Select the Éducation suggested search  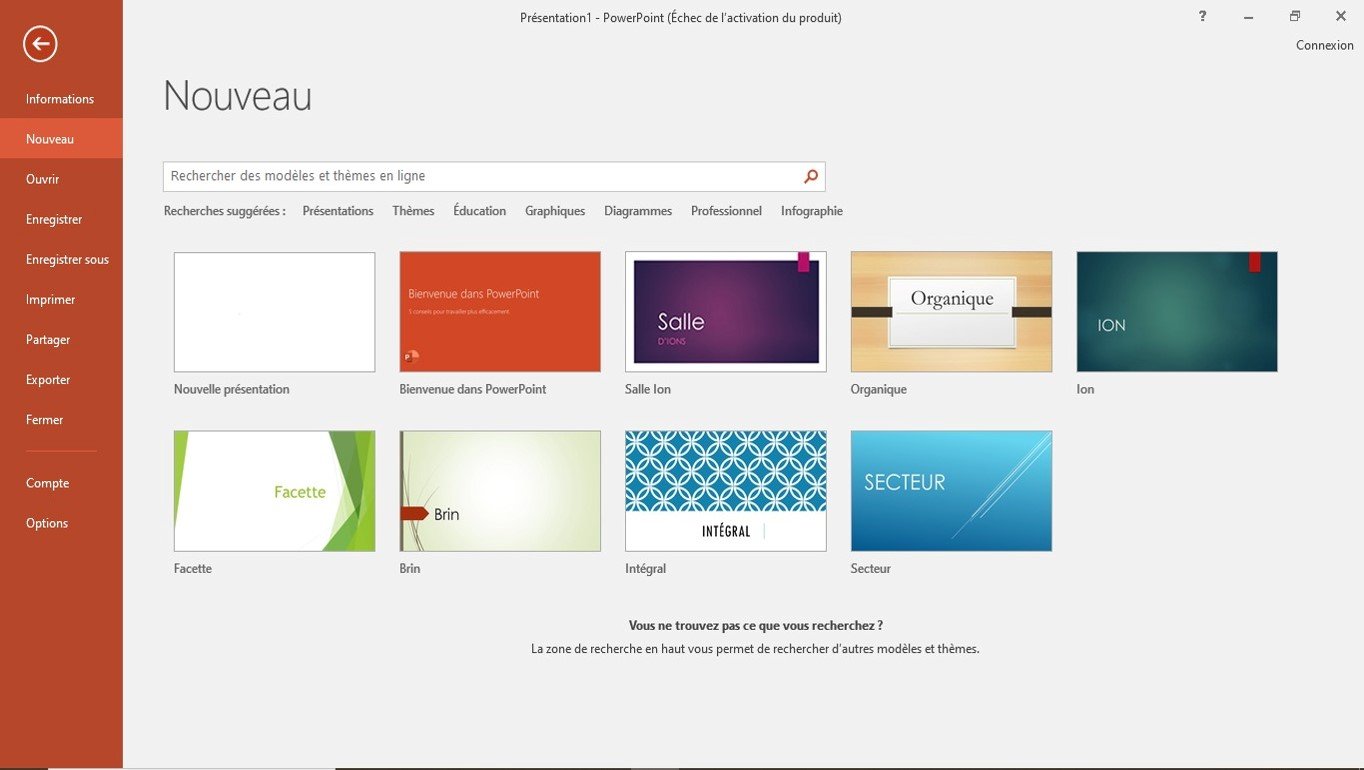tap(479, 211)
